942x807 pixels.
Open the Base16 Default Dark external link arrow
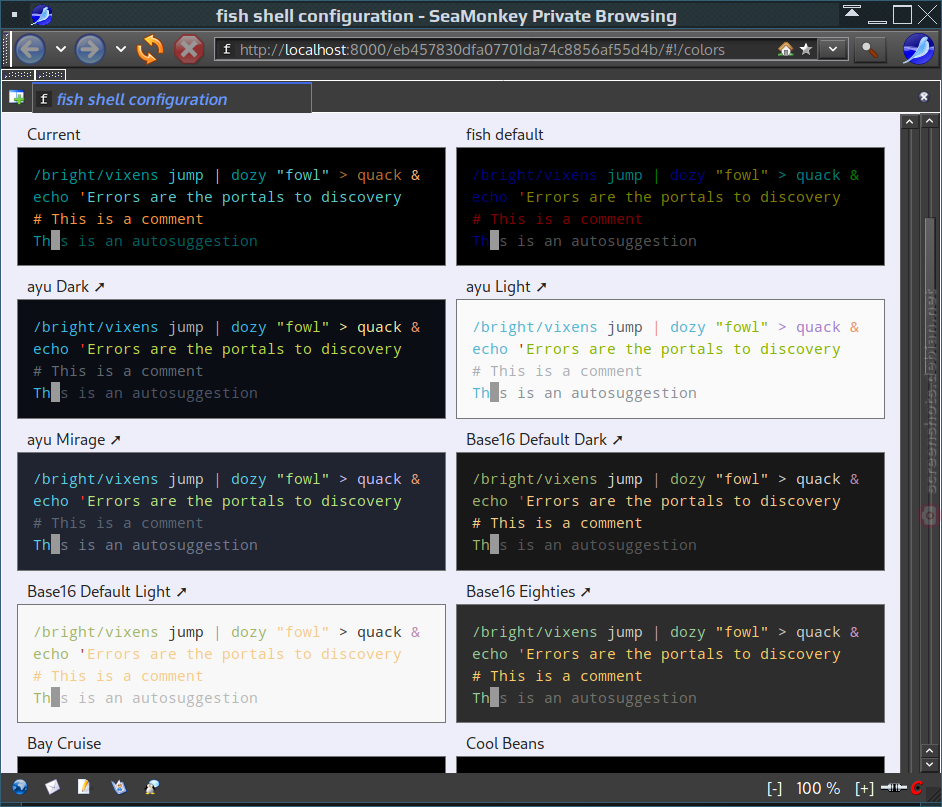[x=618, y=440]
